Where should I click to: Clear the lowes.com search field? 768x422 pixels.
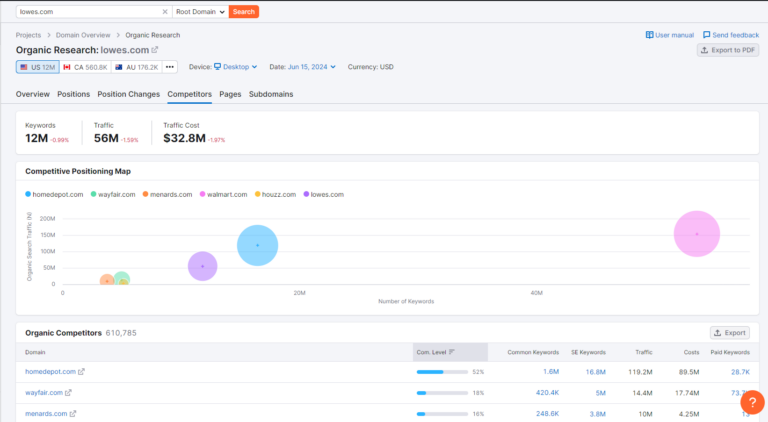point(165,12)
